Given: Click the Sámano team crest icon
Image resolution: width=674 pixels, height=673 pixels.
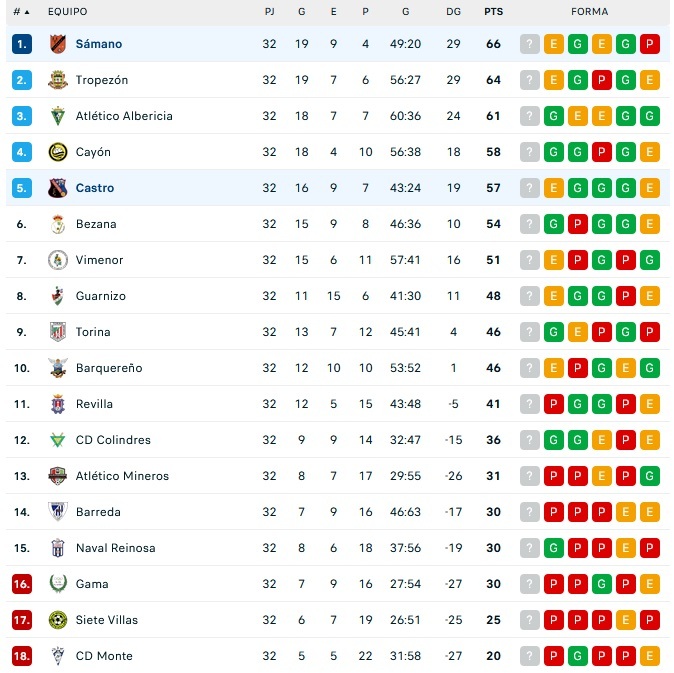Looking at the screenshot, I should click(x=58, y=44).
